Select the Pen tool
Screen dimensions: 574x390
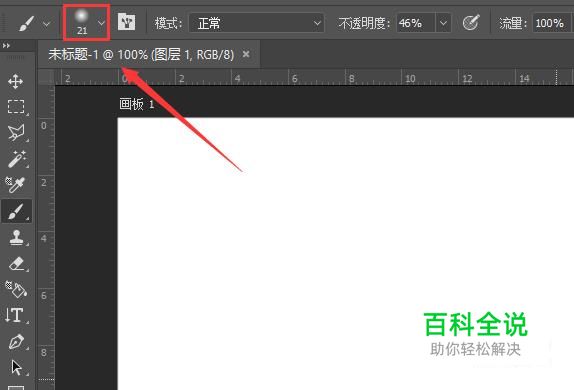coord(16,342)
